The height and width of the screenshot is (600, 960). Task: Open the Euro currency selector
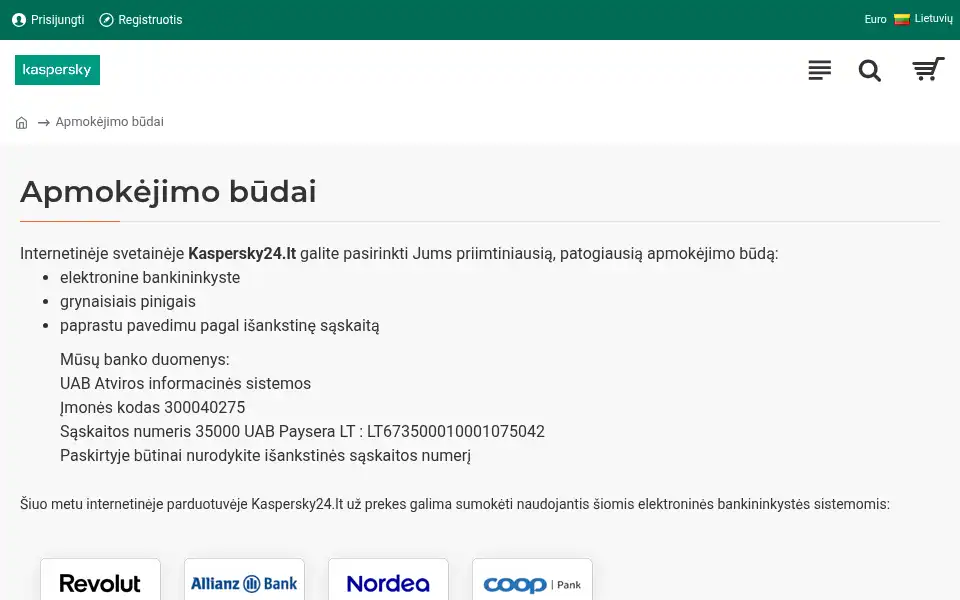point(875,19)
